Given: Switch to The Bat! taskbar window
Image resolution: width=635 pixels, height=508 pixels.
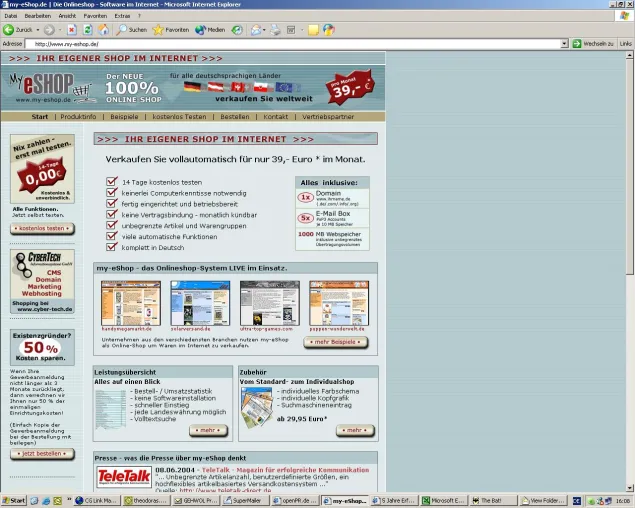Looking at the screenshot, I should pos(493,501).
